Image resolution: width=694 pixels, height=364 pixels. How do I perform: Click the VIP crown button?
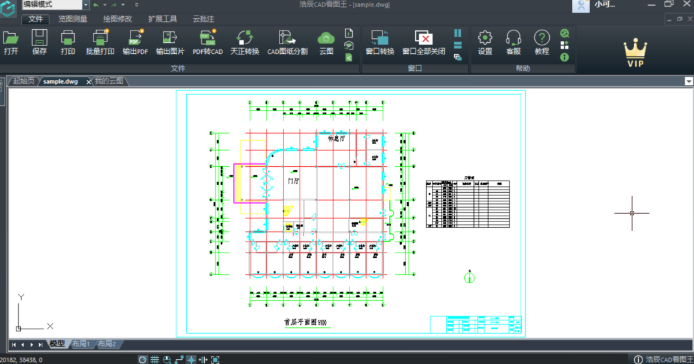pyautogui.click(x=635, y=53)
